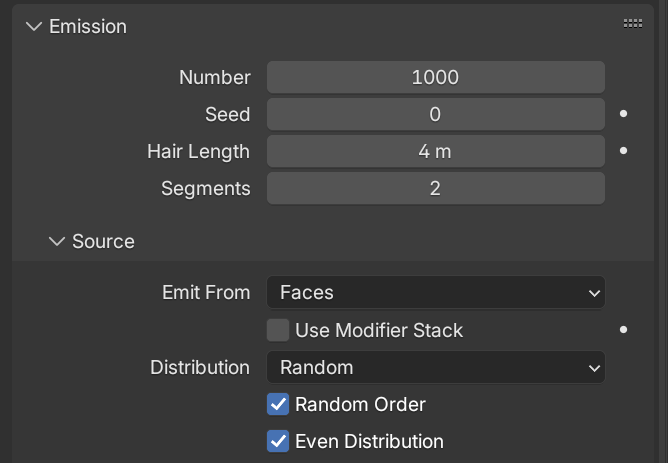668x463 pixels.
Task: Click the Distribution label text
Action: [x=200, y=367]
